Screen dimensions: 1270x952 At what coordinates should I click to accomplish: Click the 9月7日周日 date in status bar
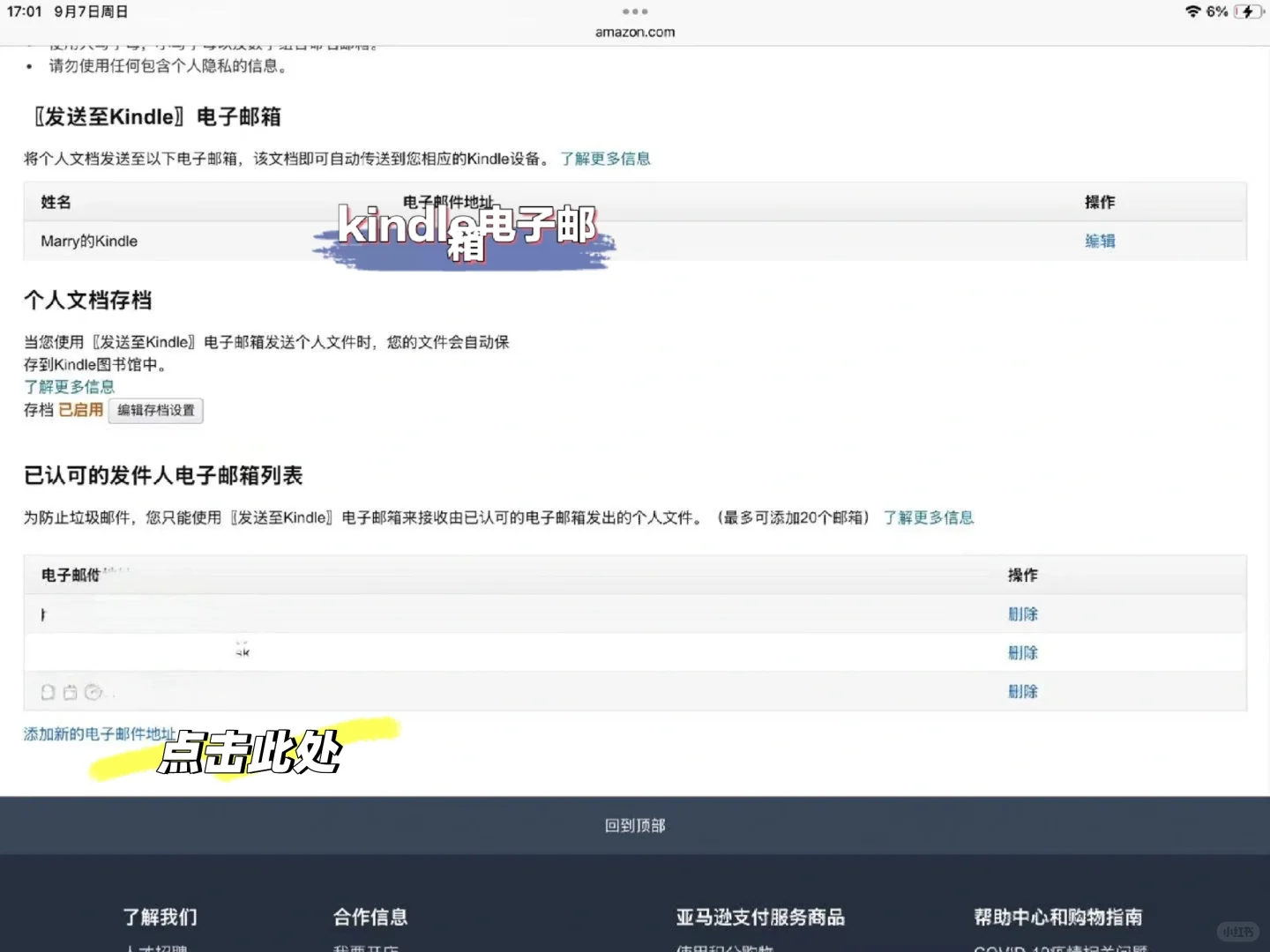tap(91, 11)
